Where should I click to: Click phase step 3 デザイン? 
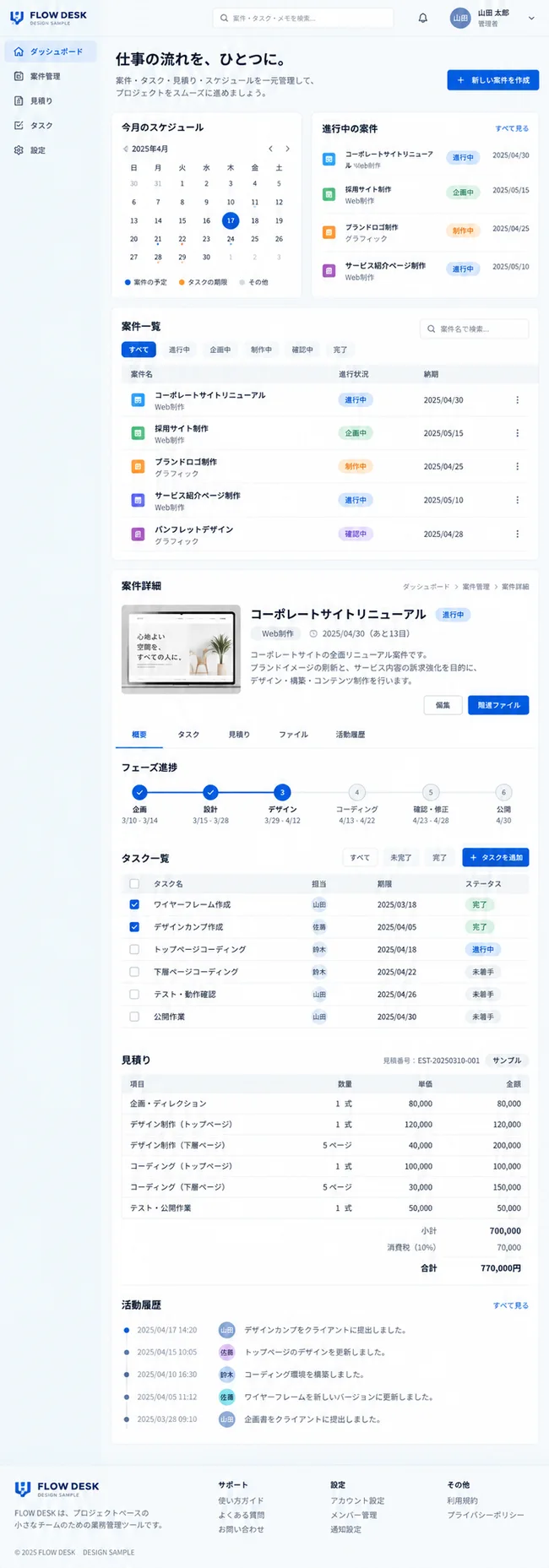(282, 792)
